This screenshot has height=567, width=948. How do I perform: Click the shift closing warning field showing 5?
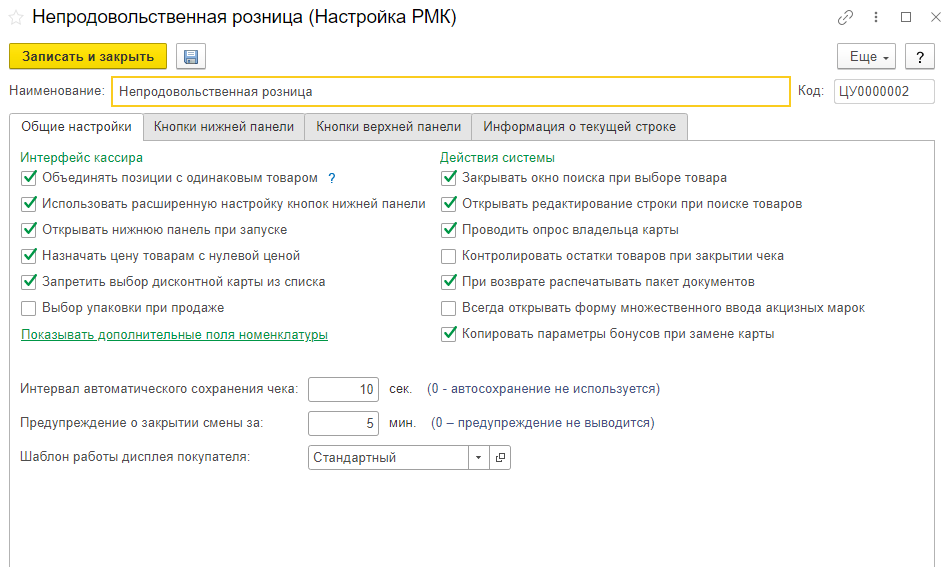coord(343,423)
